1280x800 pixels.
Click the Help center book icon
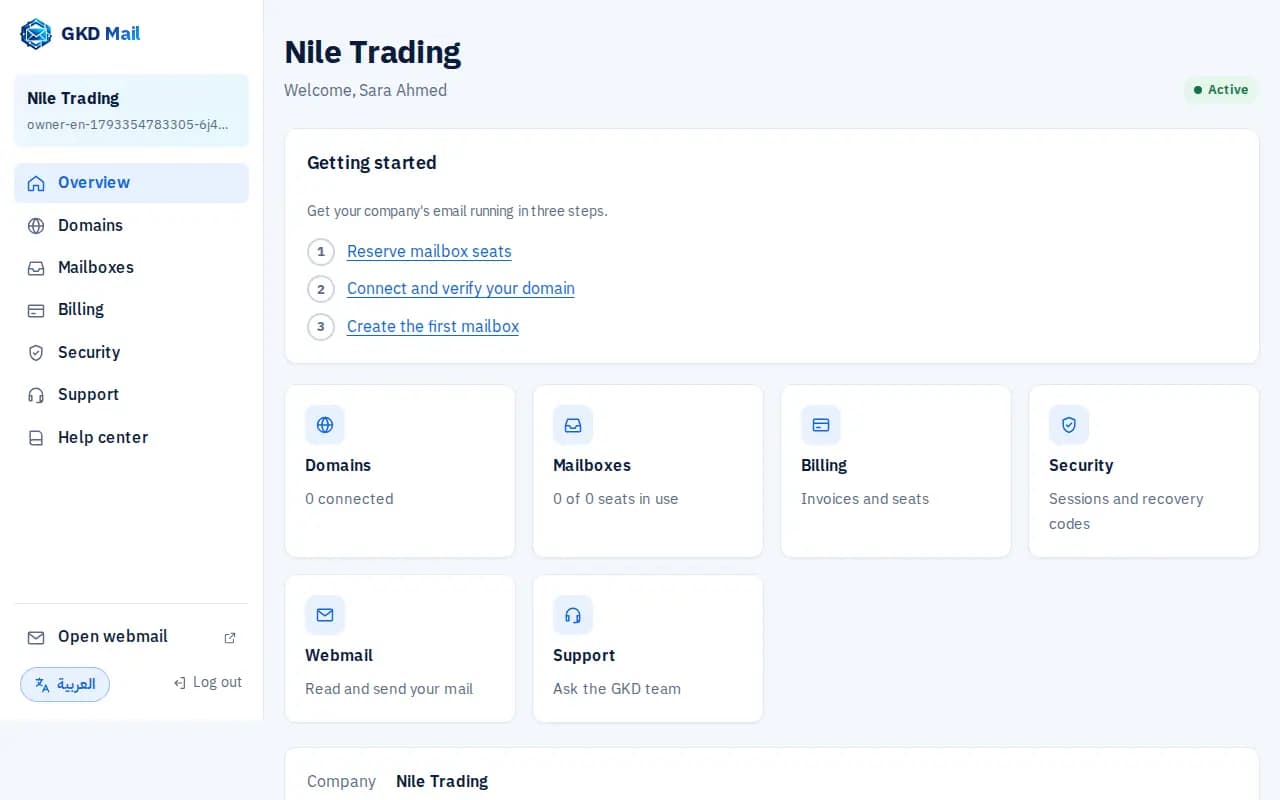tap(36, 438)
